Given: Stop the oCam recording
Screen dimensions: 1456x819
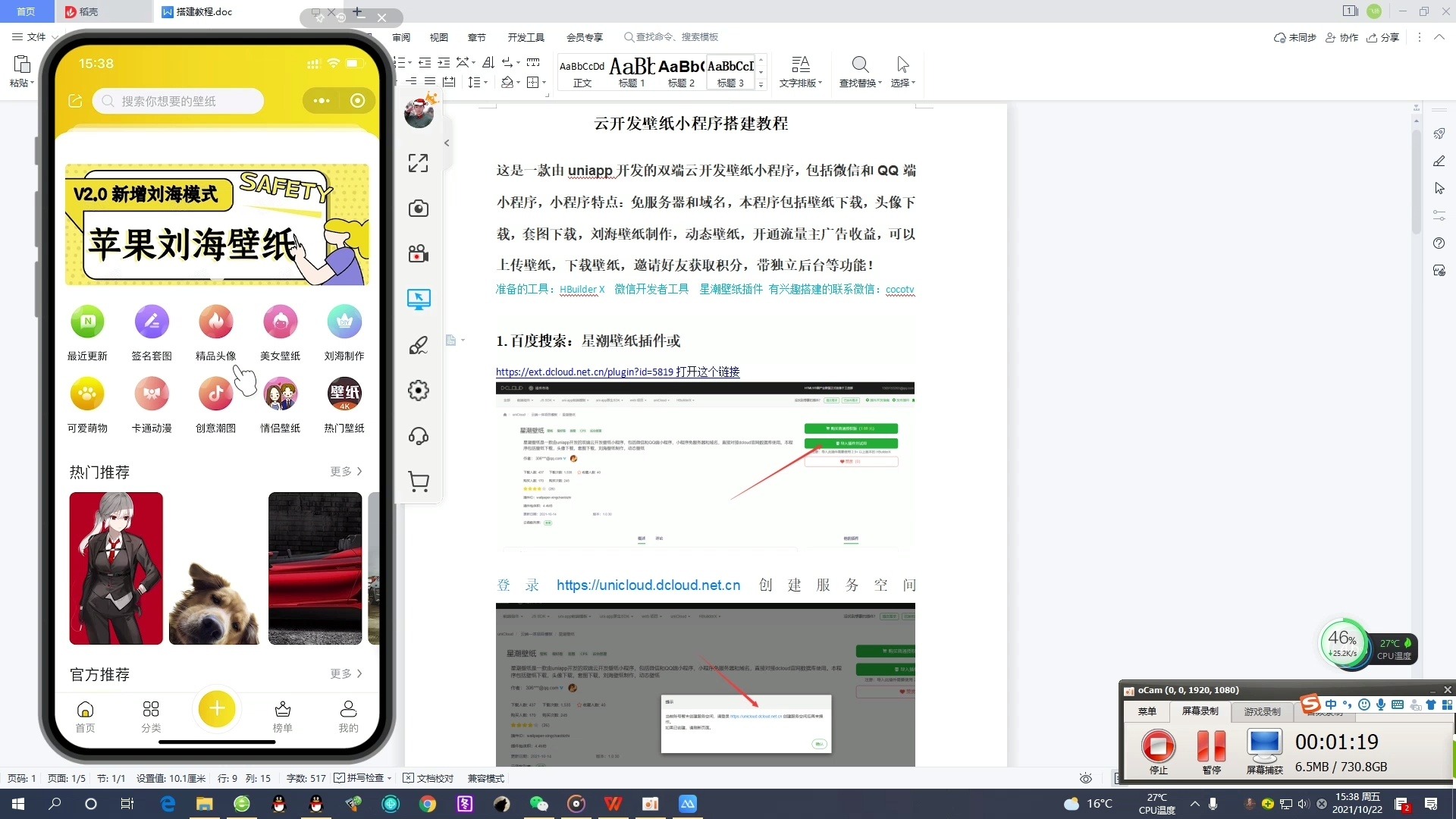Looking at the screenshot, I should click(x=1158, y=751).
